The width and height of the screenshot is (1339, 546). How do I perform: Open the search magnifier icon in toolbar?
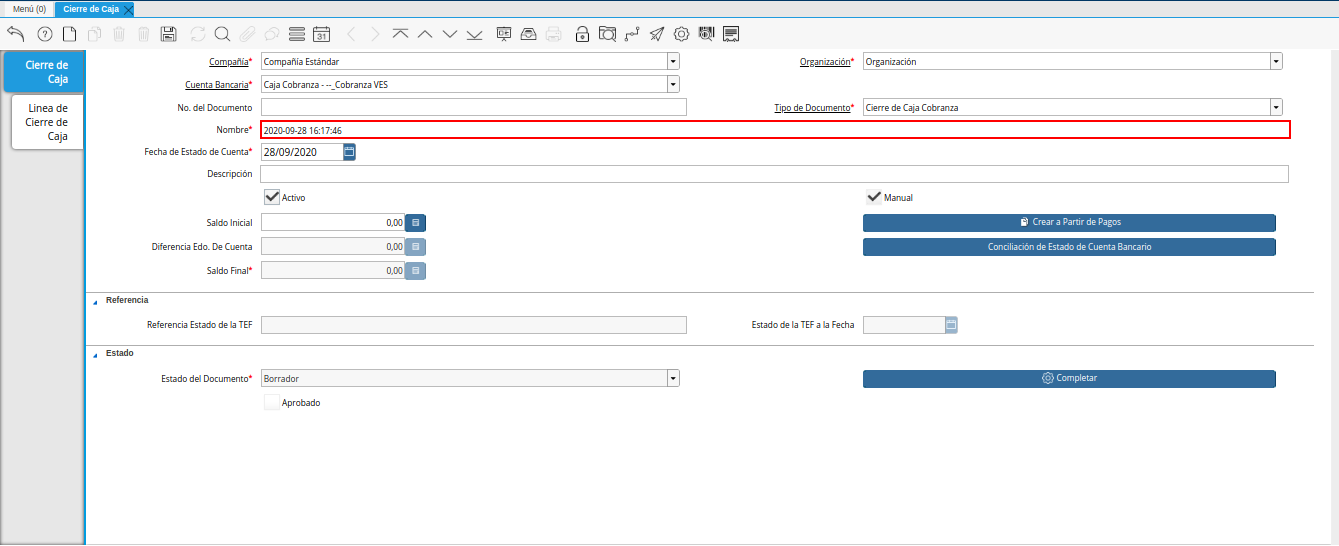click(x=222, y=34)
